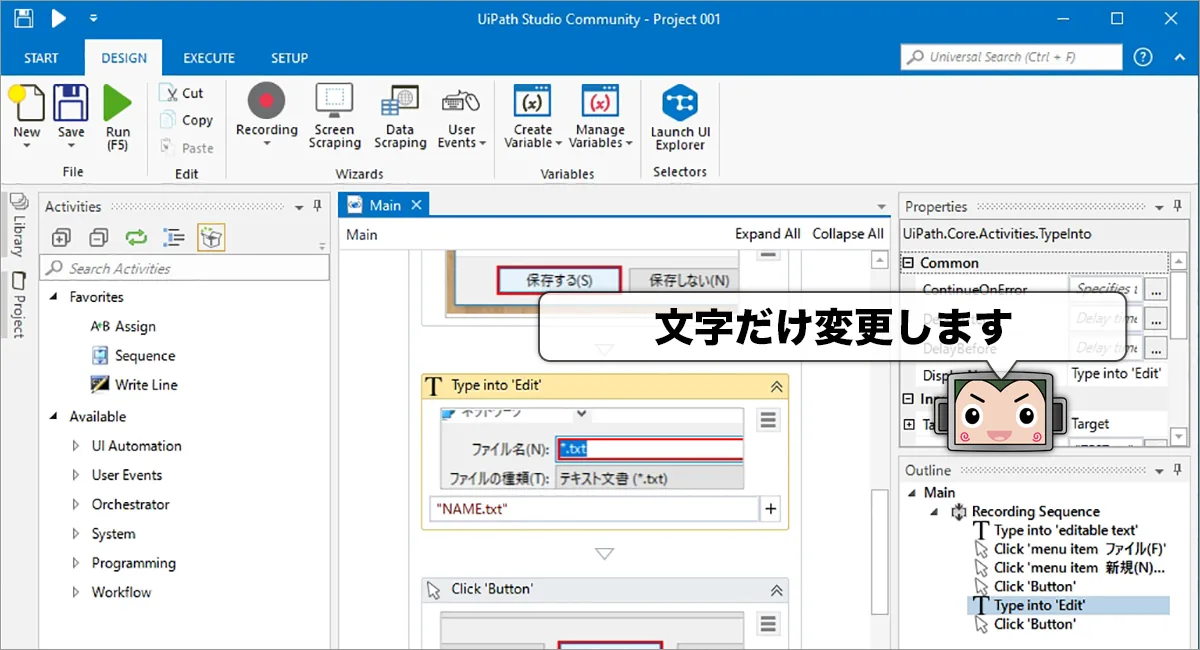Viewport: 1200px width, 650px height.
Task: Switch to the SETUP ribbon tab
Action: pyautogui.click(x=290, y=58)
